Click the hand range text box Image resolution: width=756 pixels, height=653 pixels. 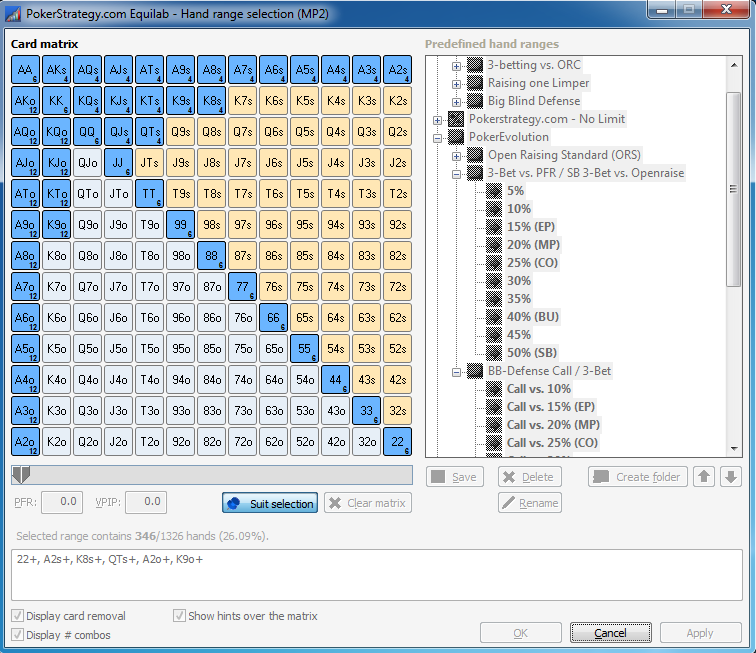point(377,575)
